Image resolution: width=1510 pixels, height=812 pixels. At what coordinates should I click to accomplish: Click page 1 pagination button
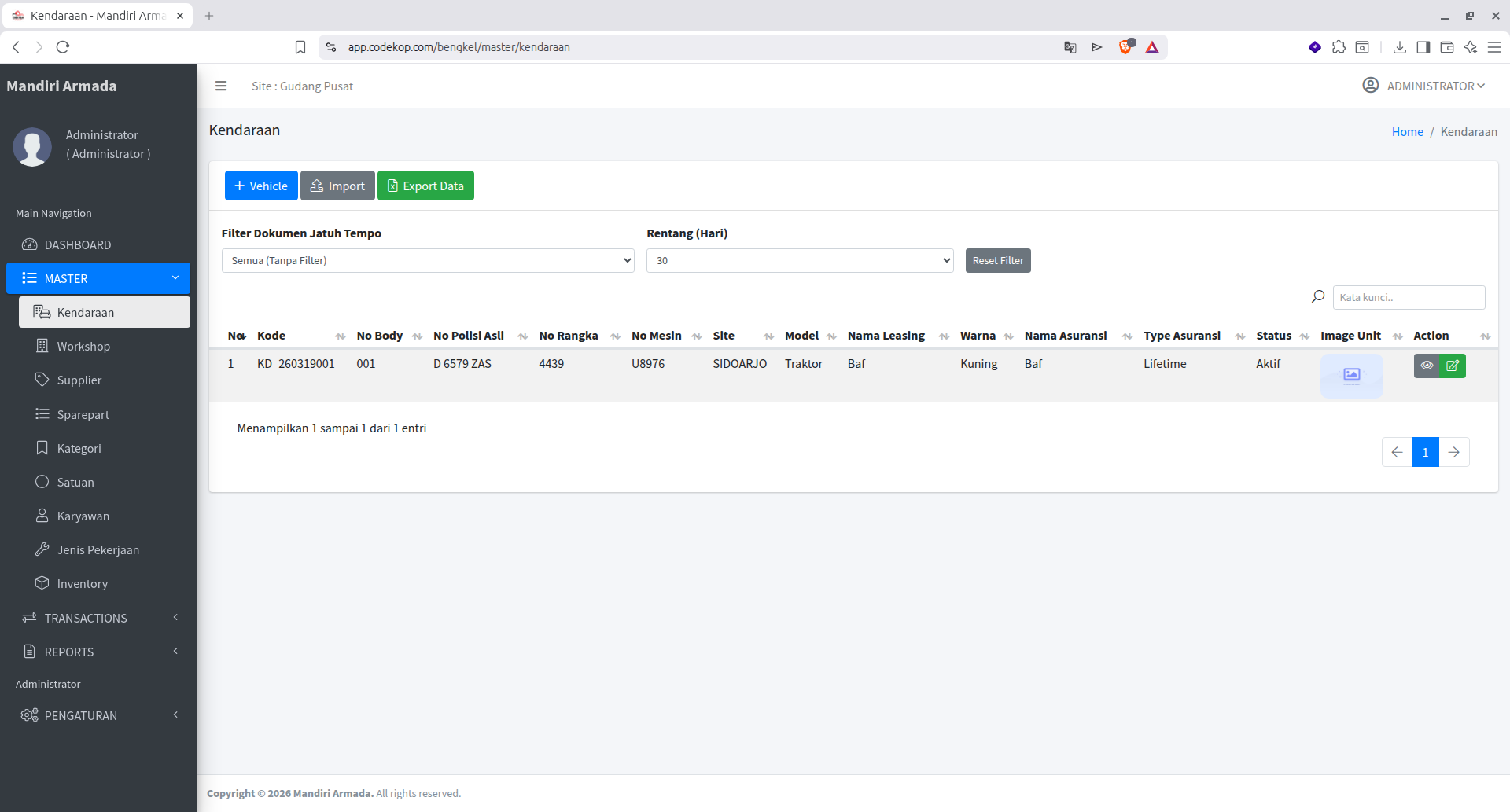click(x=1425, y=452)
